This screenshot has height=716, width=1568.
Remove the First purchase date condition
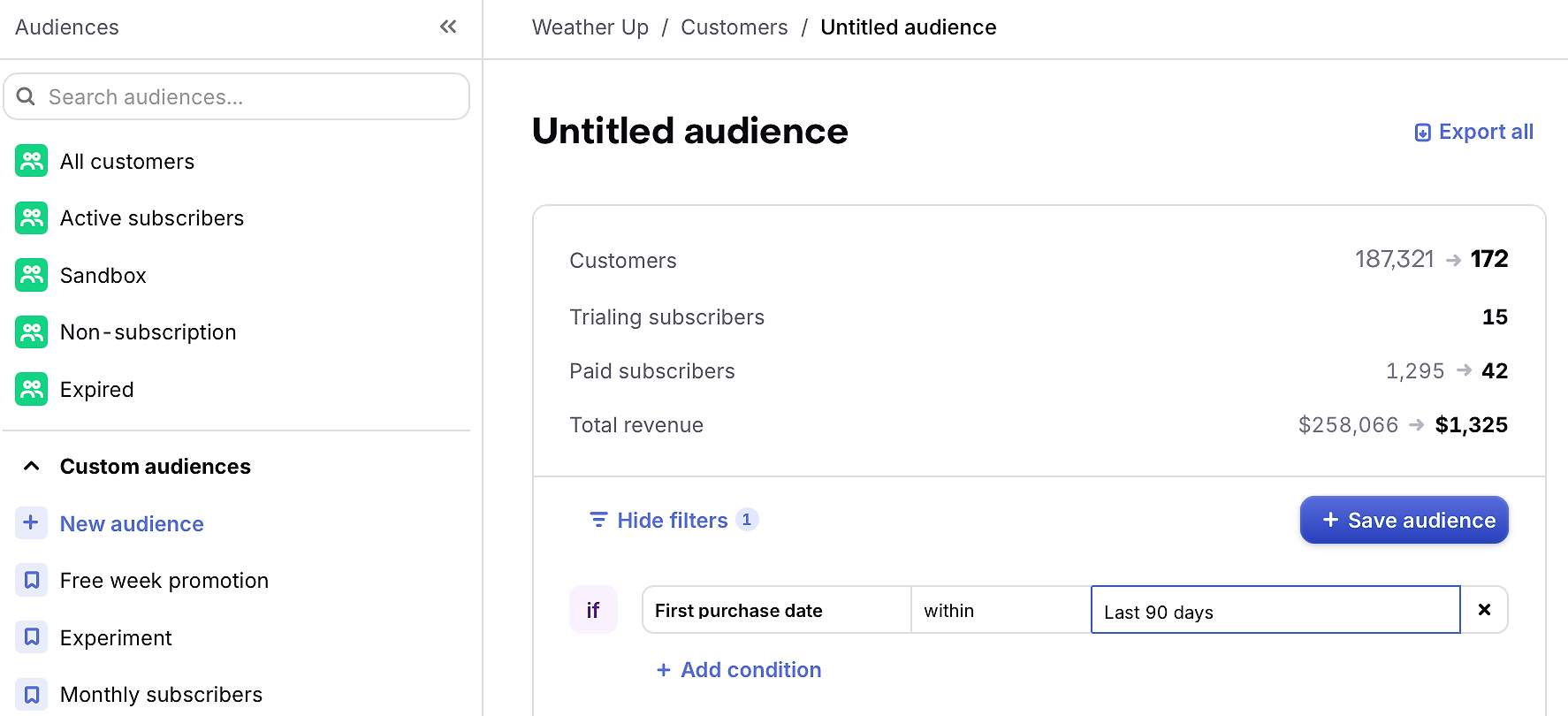1484,610
